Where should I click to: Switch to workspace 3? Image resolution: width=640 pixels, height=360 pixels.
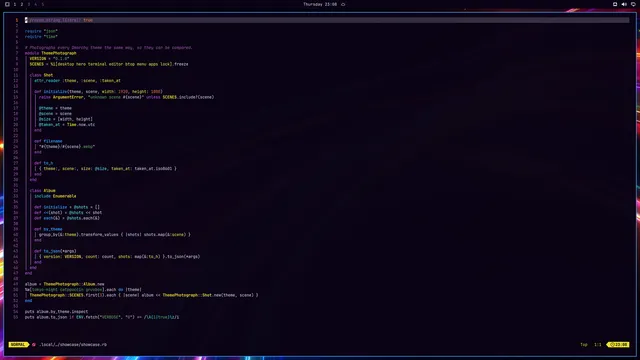click(29, 4)
